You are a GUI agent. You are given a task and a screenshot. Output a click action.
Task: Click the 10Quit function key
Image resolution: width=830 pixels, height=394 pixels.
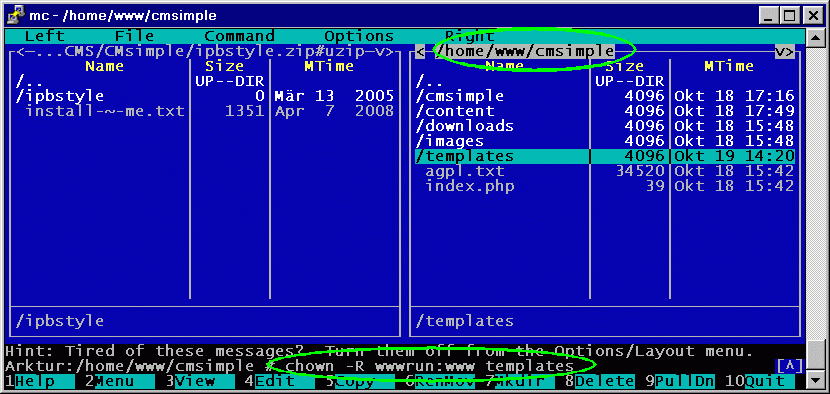tap(760, 381)
